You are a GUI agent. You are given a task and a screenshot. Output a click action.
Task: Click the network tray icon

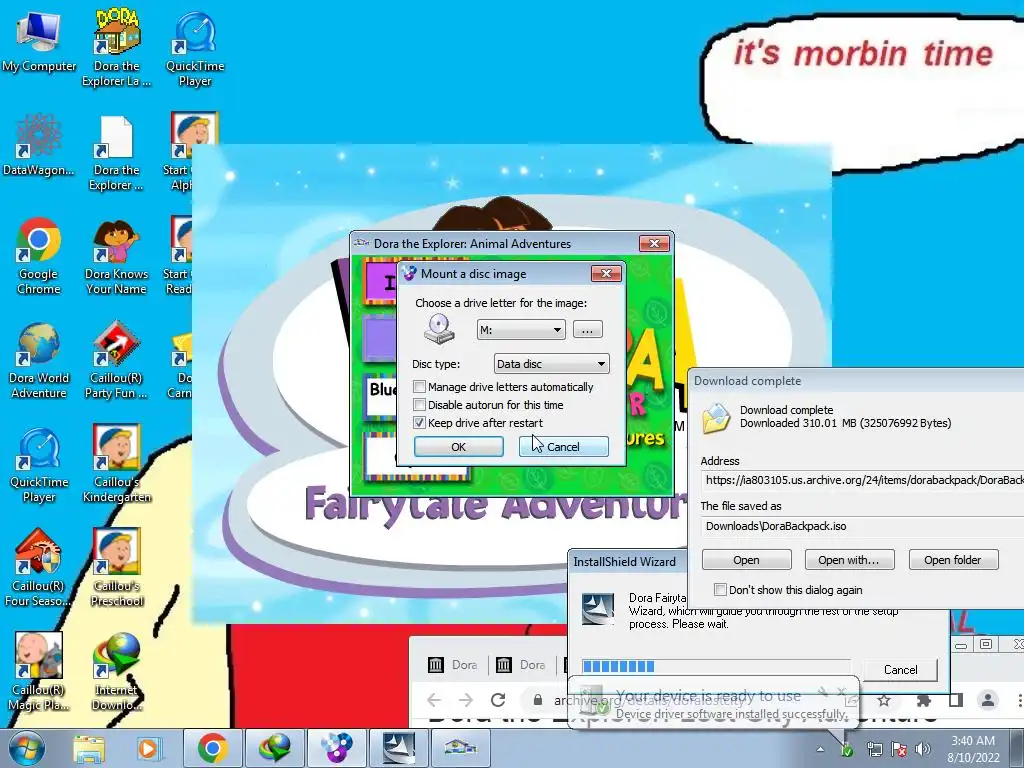click(x=874, y=749)
